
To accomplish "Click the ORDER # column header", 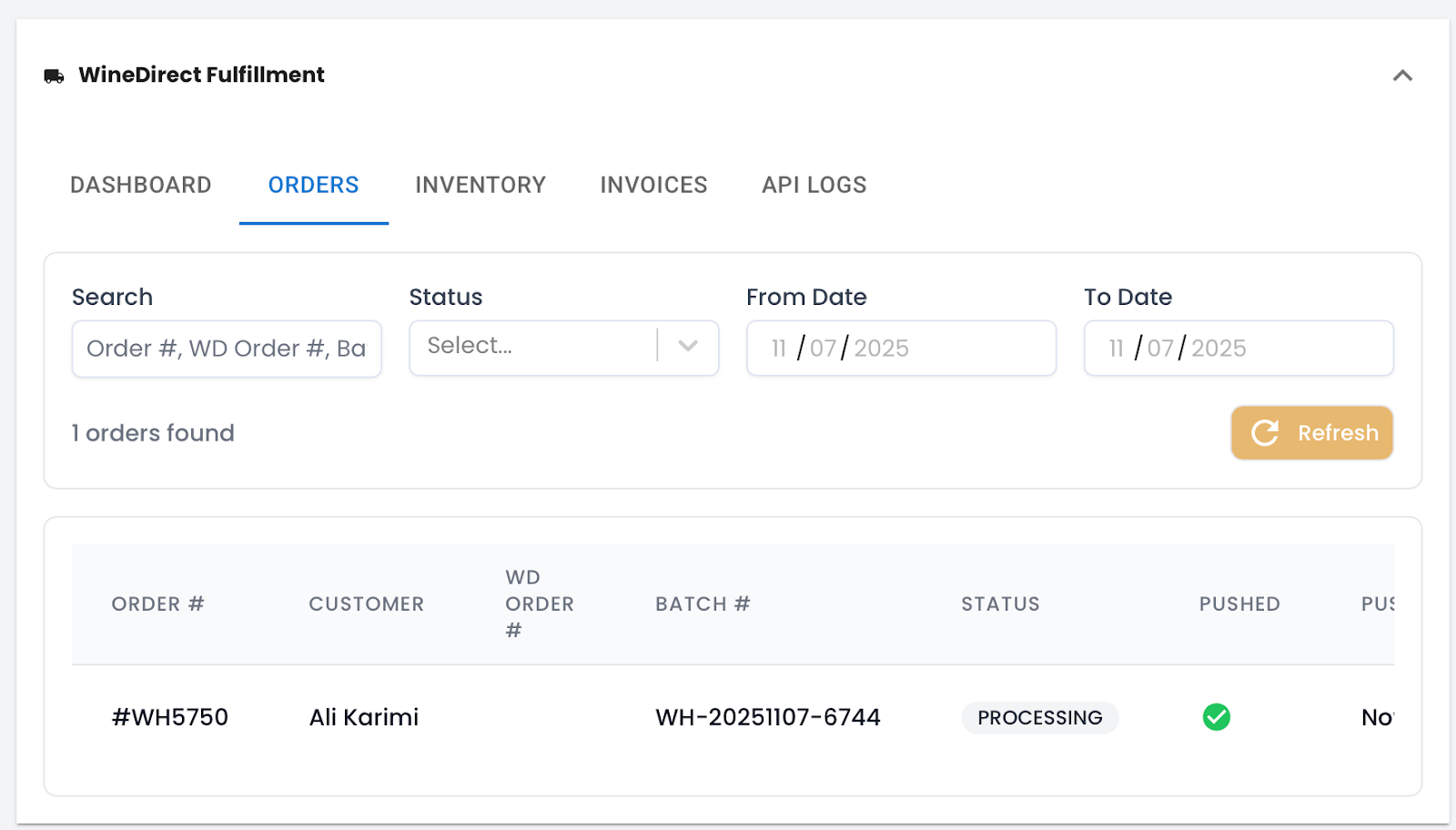I will (x=157, y=604).
